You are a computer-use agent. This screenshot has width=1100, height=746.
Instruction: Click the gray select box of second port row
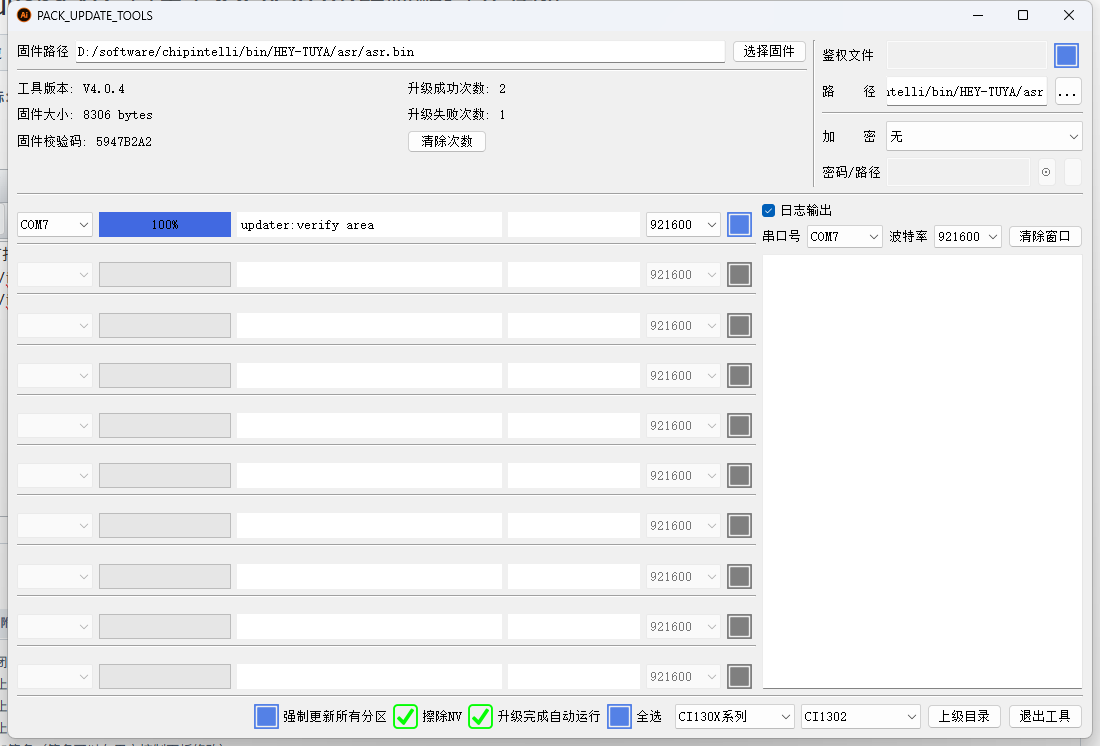(x=739, y=274)
